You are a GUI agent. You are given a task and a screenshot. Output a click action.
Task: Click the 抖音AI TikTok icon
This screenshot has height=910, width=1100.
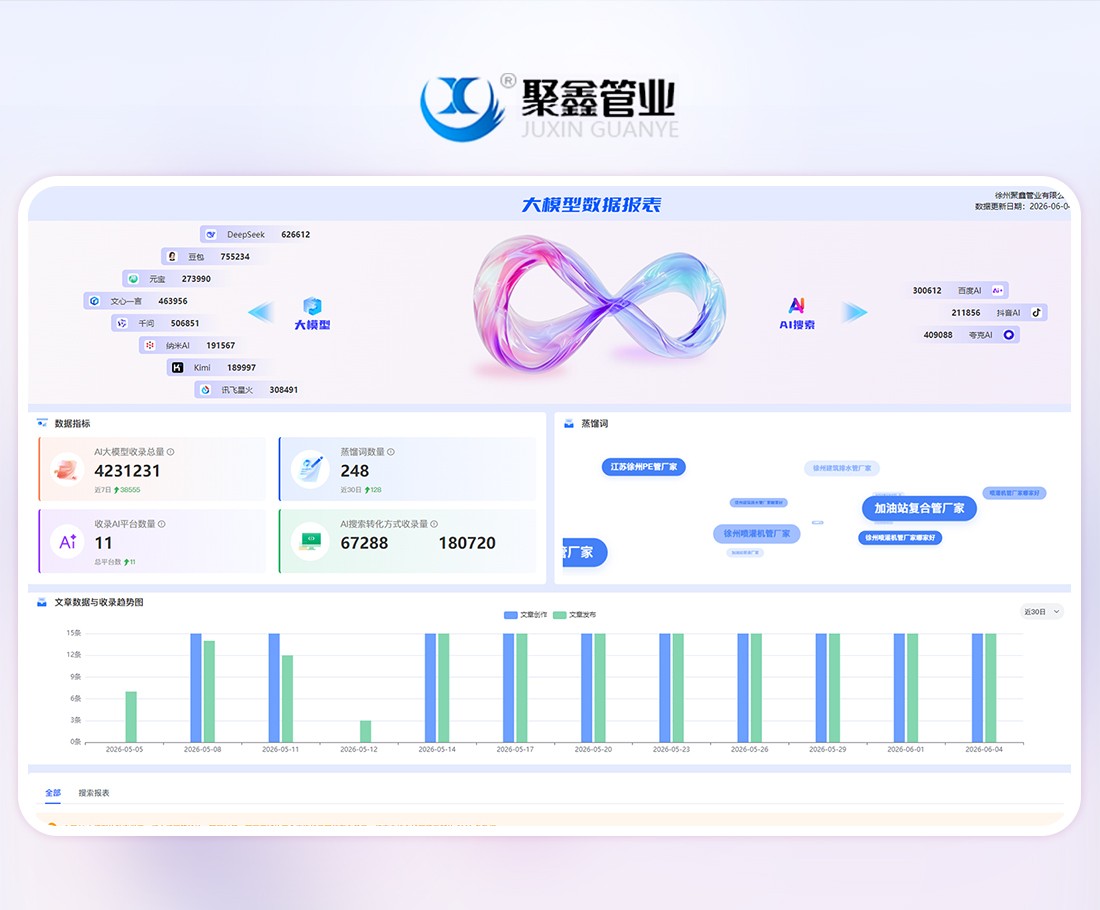point(1036,313)
